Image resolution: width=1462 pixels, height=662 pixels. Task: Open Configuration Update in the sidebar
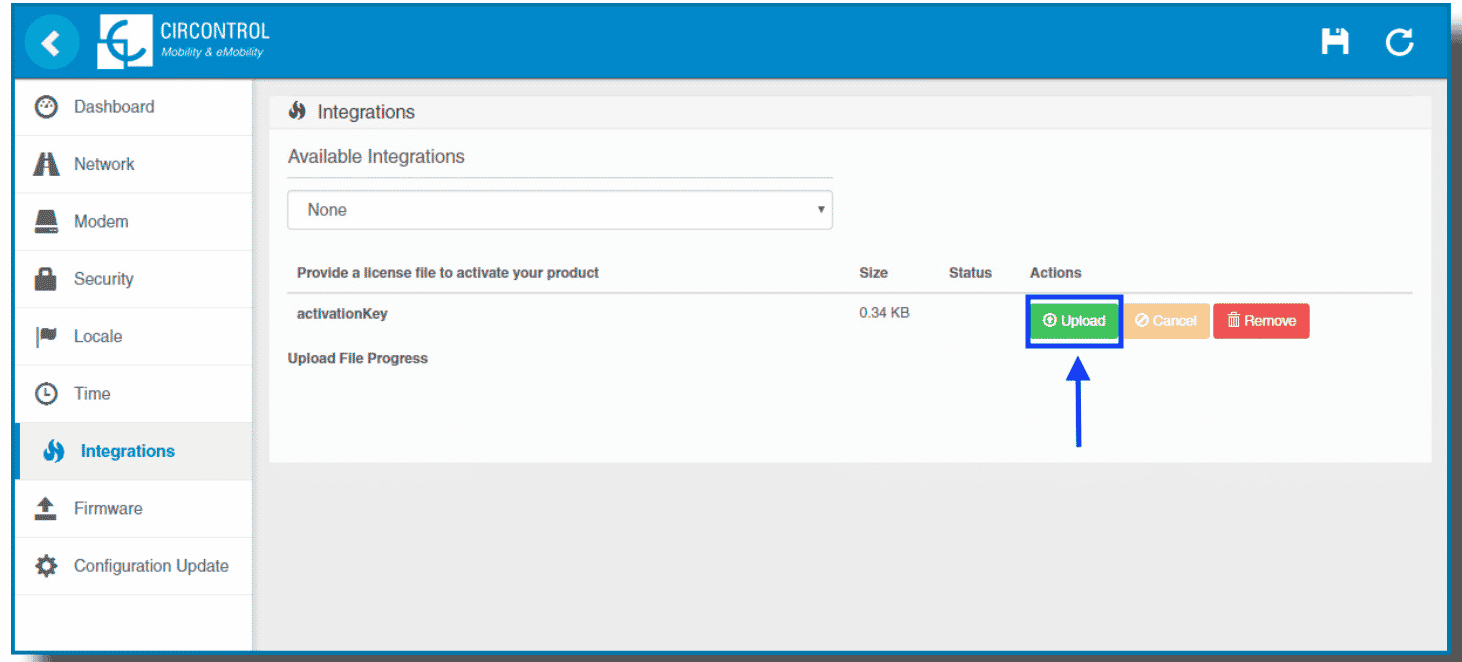pos(134,566)
